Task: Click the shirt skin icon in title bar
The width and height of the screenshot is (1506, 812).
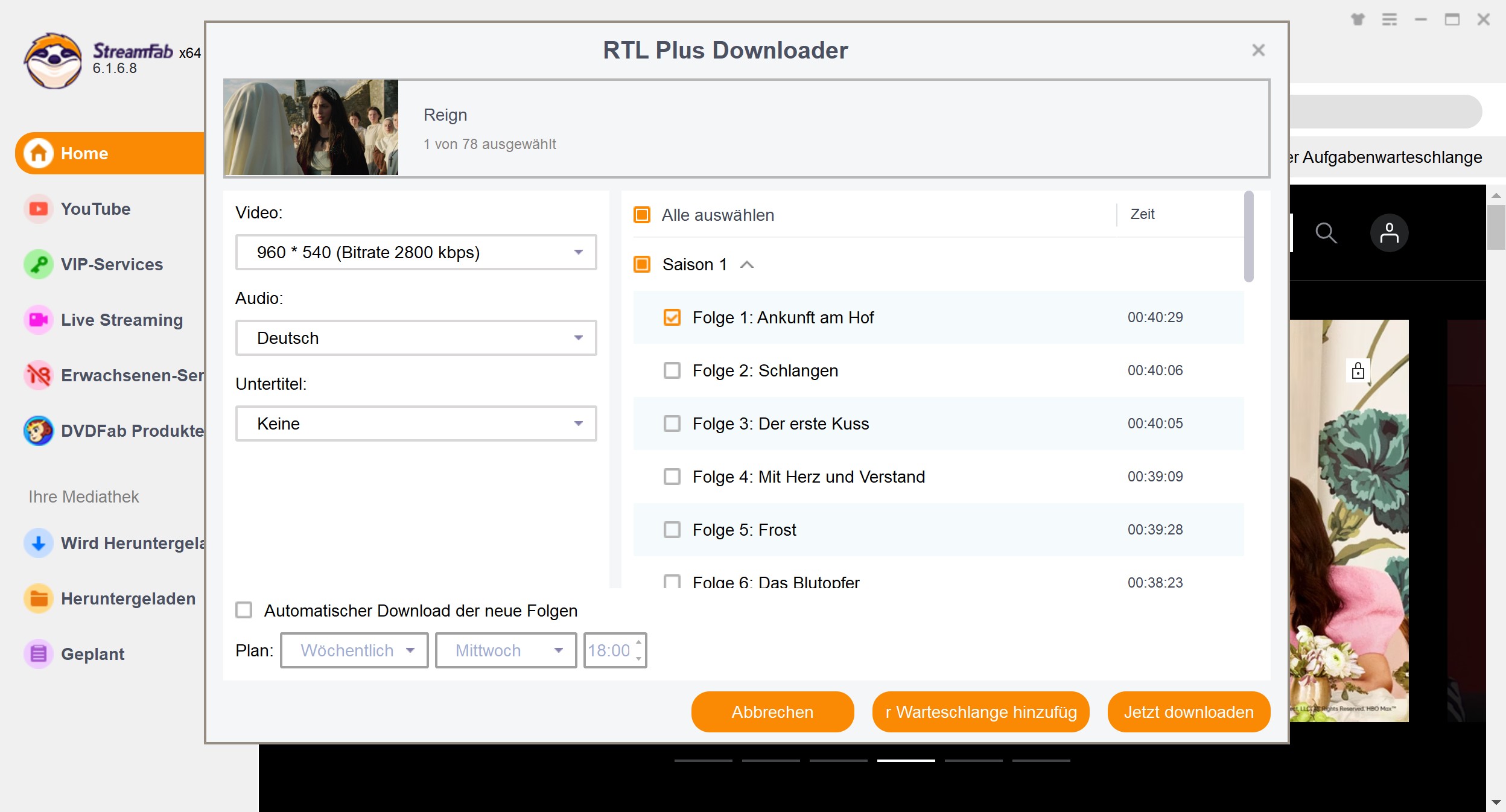Action: tap(1358, 19)
